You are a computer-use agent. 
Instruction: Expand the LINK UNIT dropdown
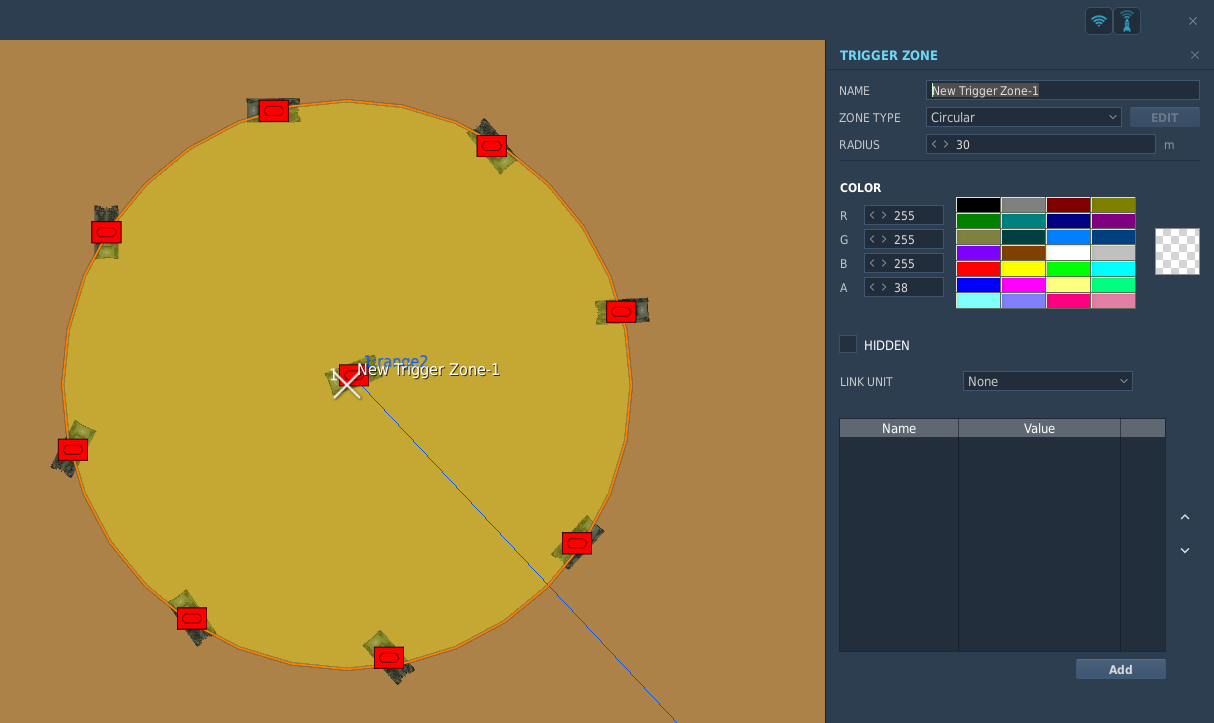pyautogui.click(x=1048, y=381)
